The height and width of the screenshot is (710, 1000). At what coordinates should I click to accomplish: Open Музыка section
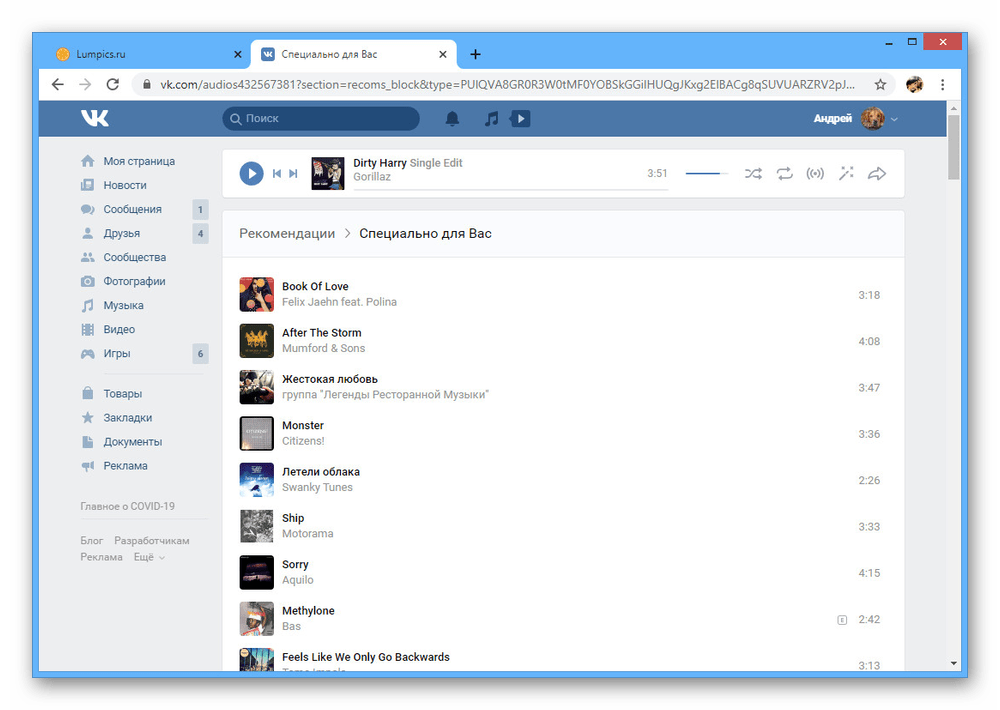click(x=124, y=306)
